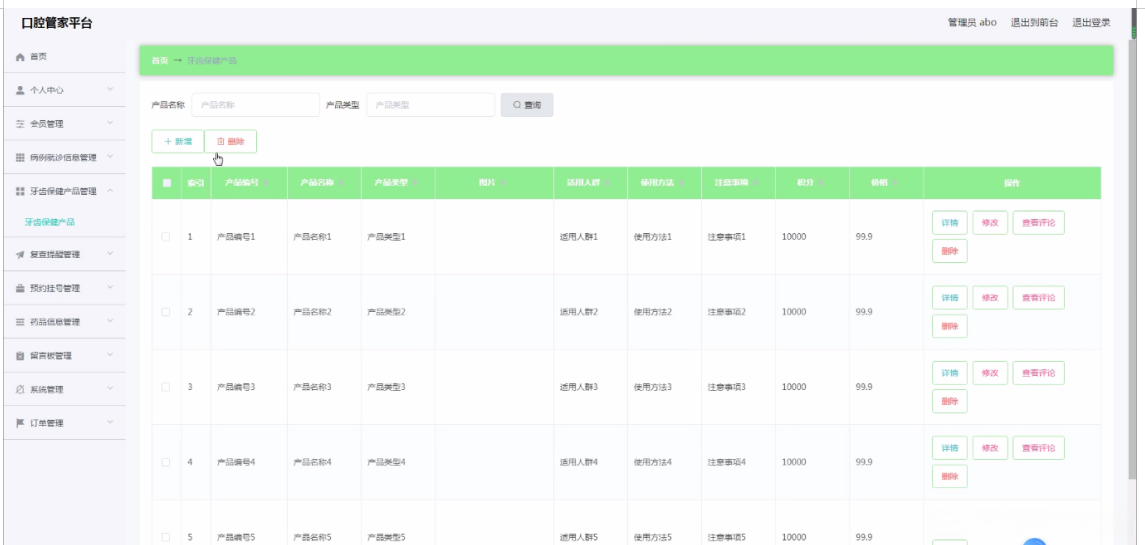Click the user icon for 个人中心
Screen dimensions: 1145x545
coord(20,91)
